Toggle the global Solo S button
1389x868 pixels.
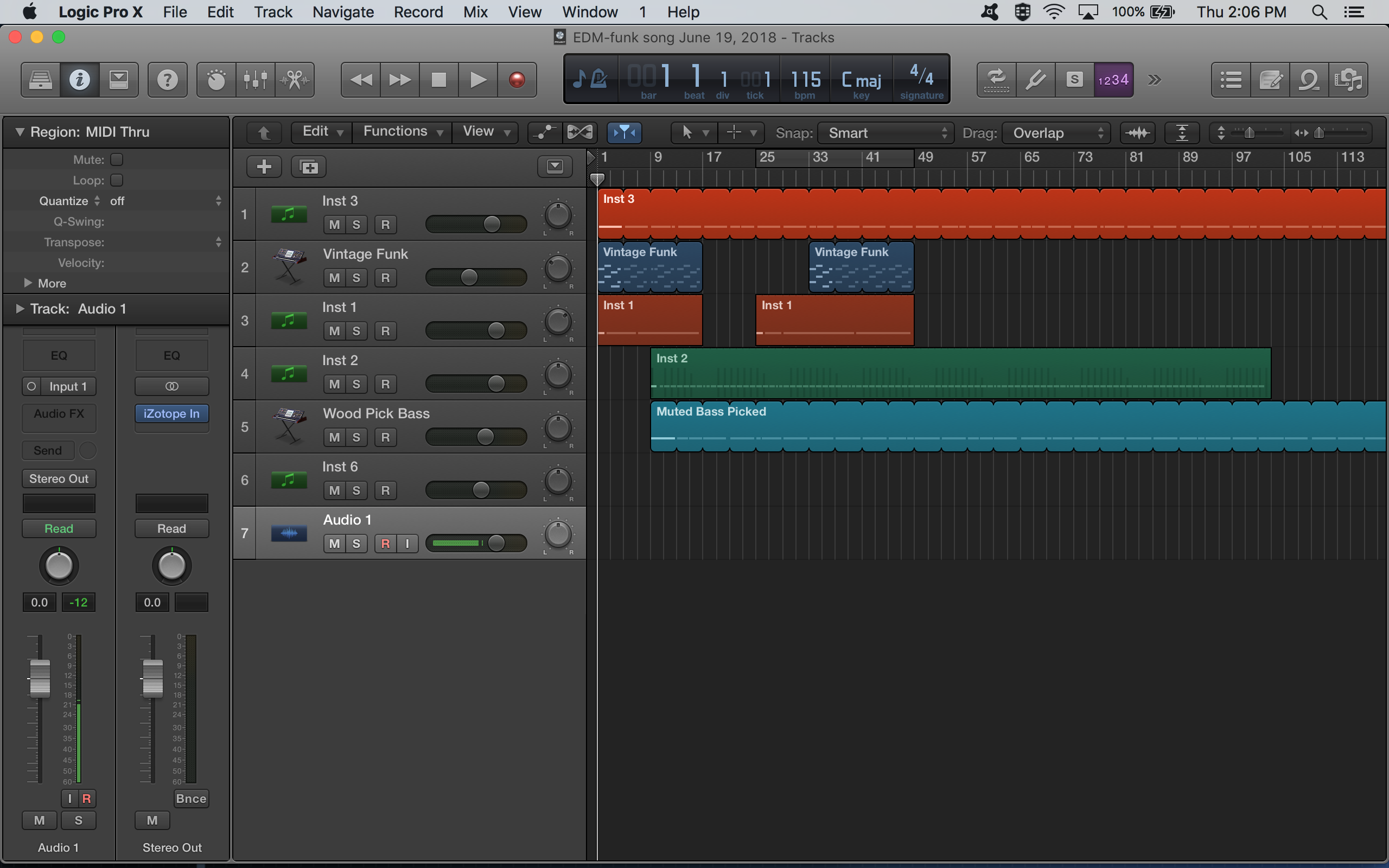click(x=1074, y=80)
